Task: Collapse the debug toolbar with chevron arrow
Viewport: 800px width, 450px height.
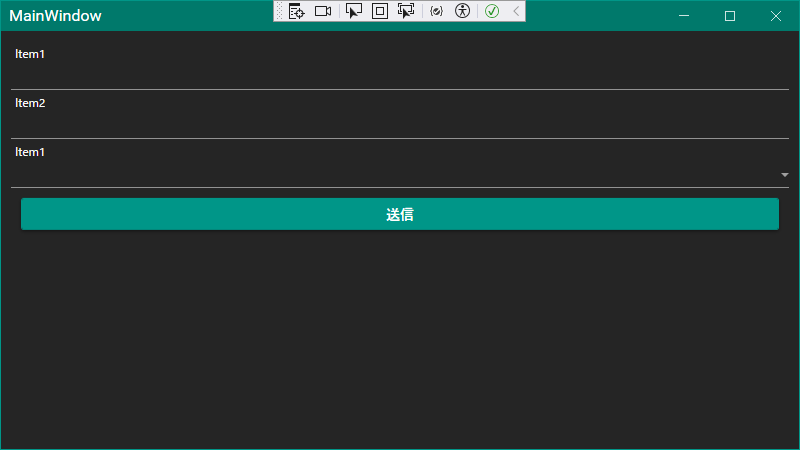Action: pos(516,11)
